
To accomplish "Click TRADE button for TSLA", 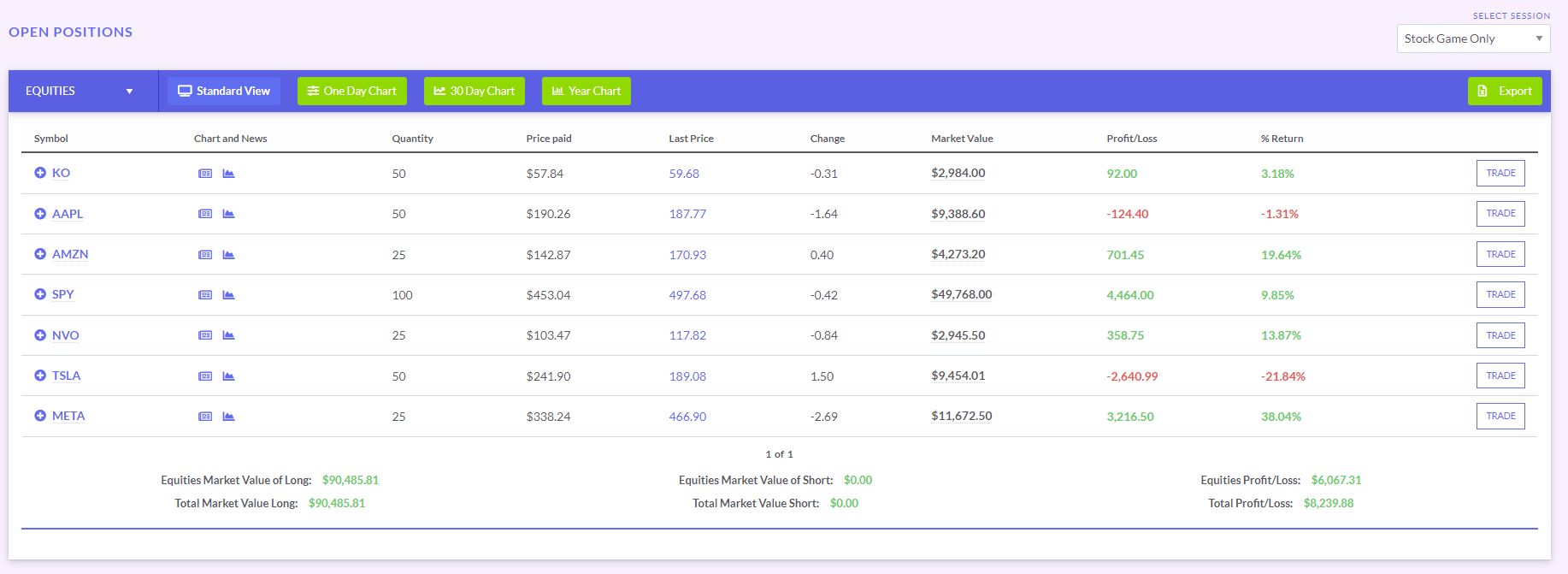I will [x=1500, y=376].
